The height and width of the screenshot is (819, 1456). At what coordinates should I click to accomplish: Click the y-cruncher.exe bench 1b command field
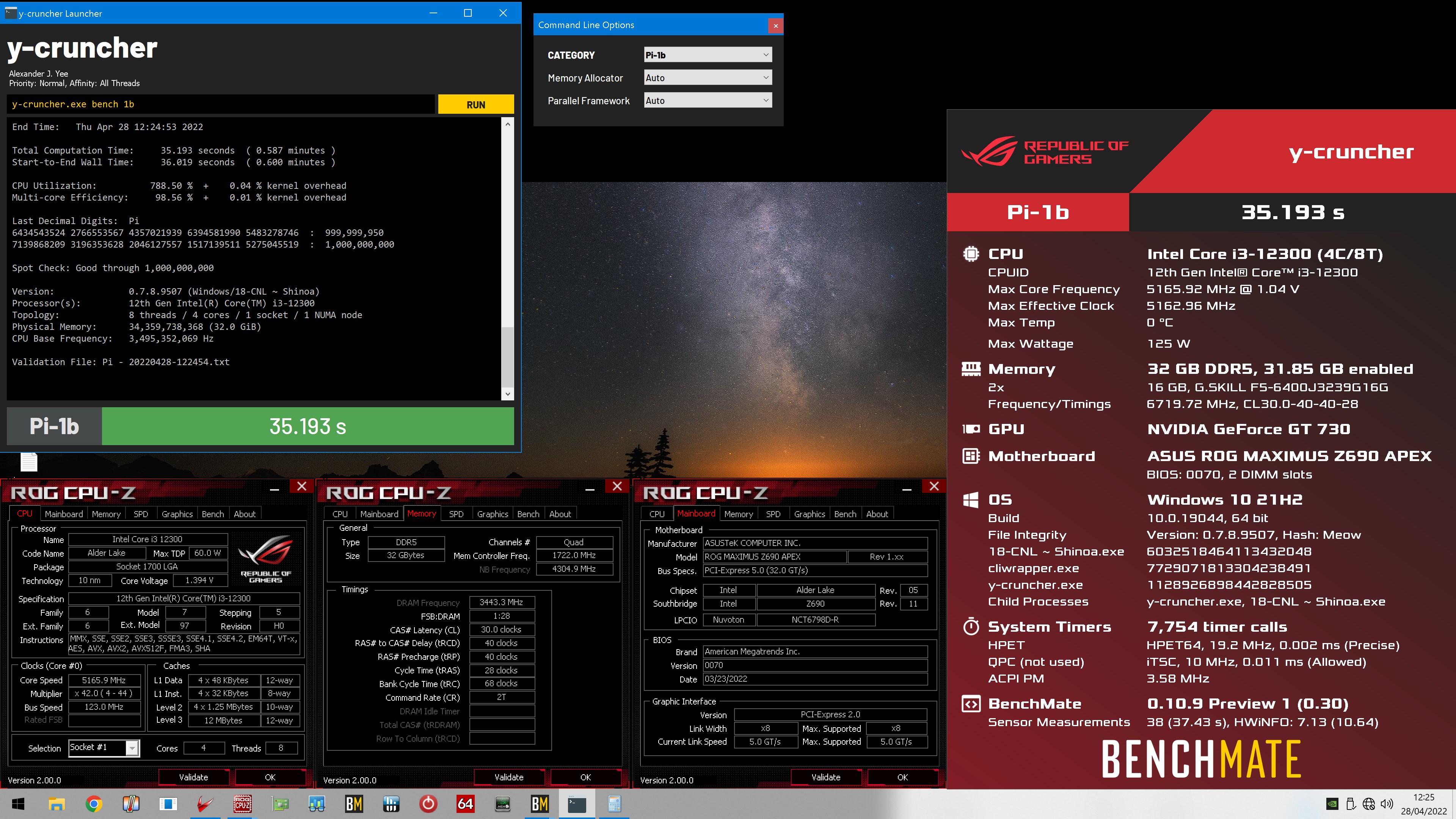coord(221,104)
